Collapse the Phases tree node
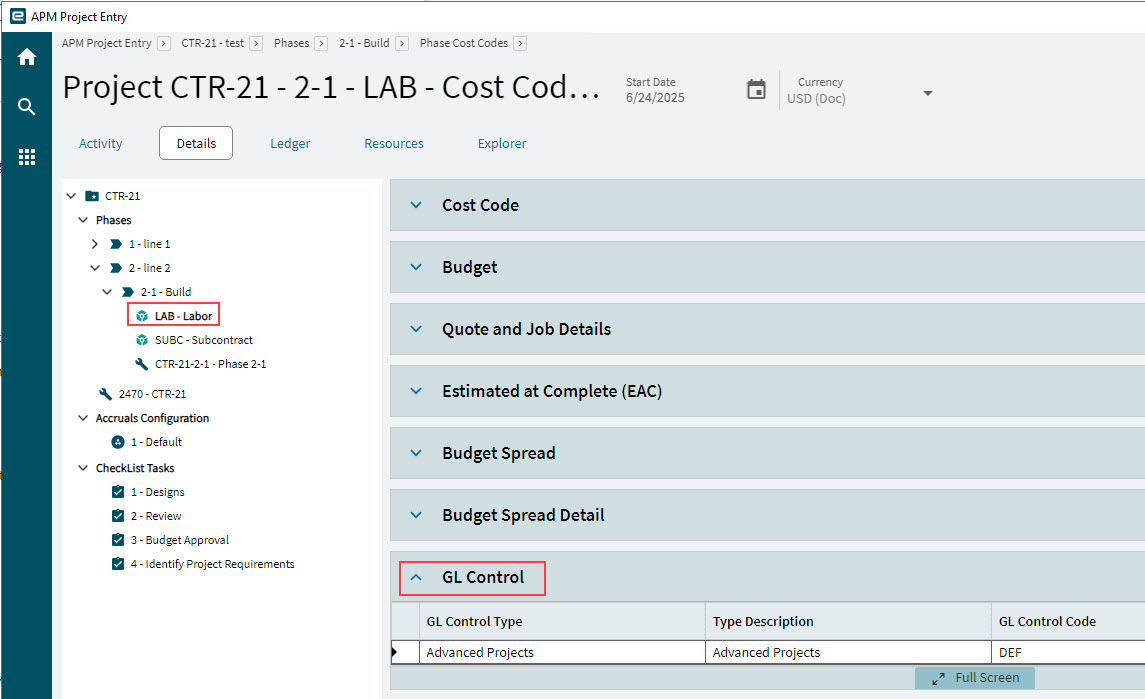Image resolution: width=1145 pixels, height=699 pixels. [83, 220]
